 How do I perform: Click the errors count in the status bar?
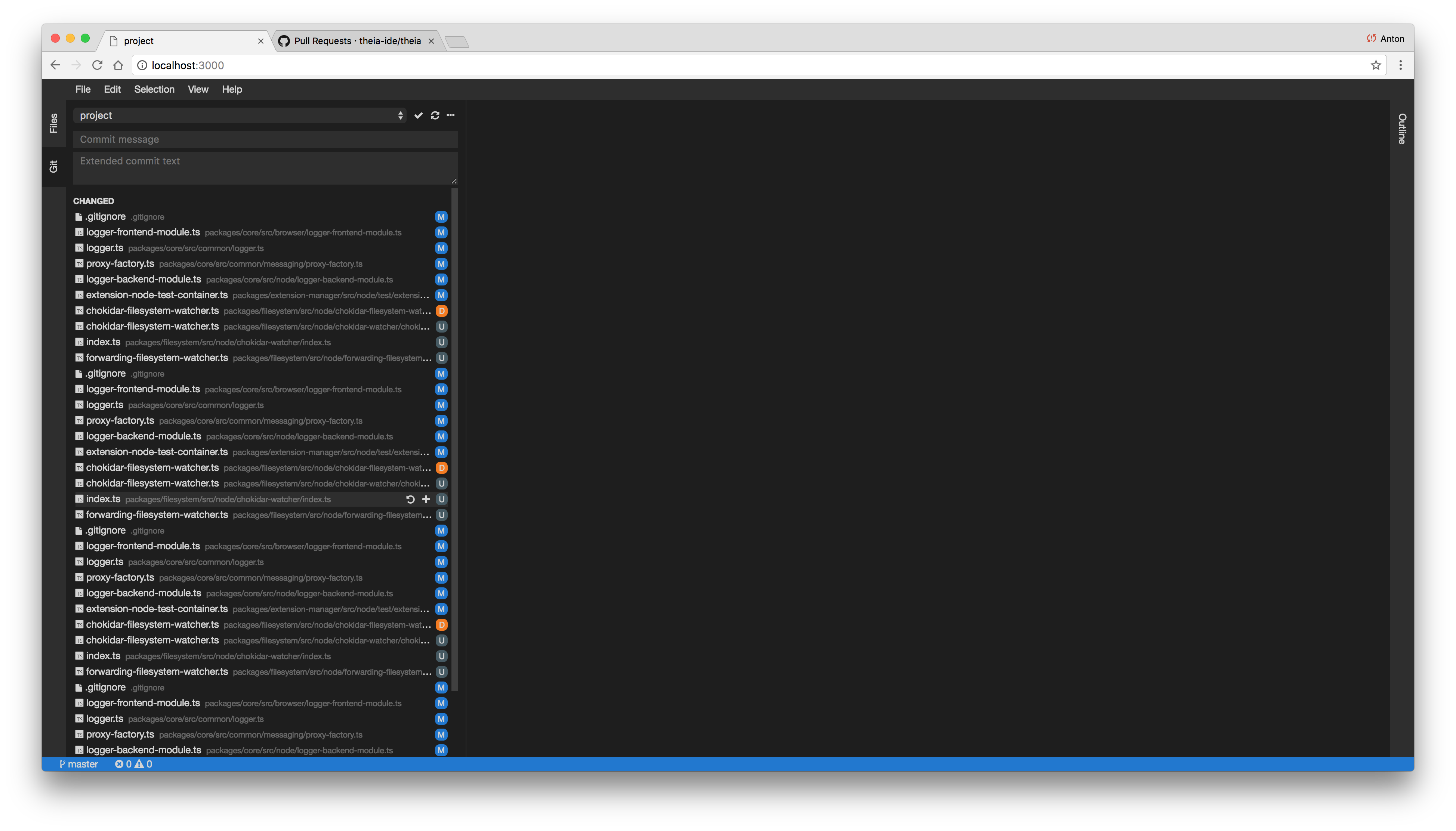pos(124,764)
